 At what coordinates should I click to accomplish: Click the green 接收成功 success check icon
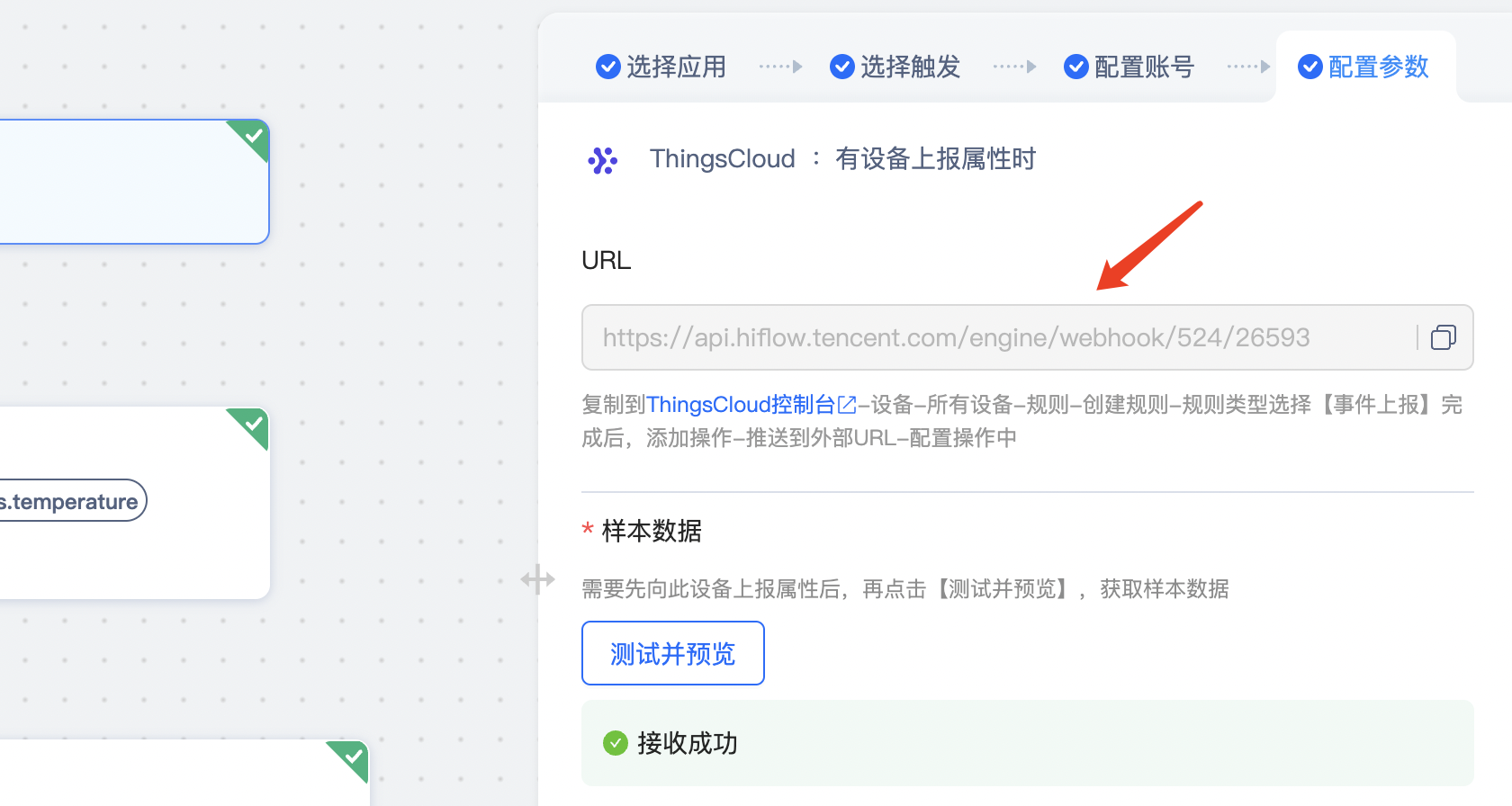(x=616, y=743)
